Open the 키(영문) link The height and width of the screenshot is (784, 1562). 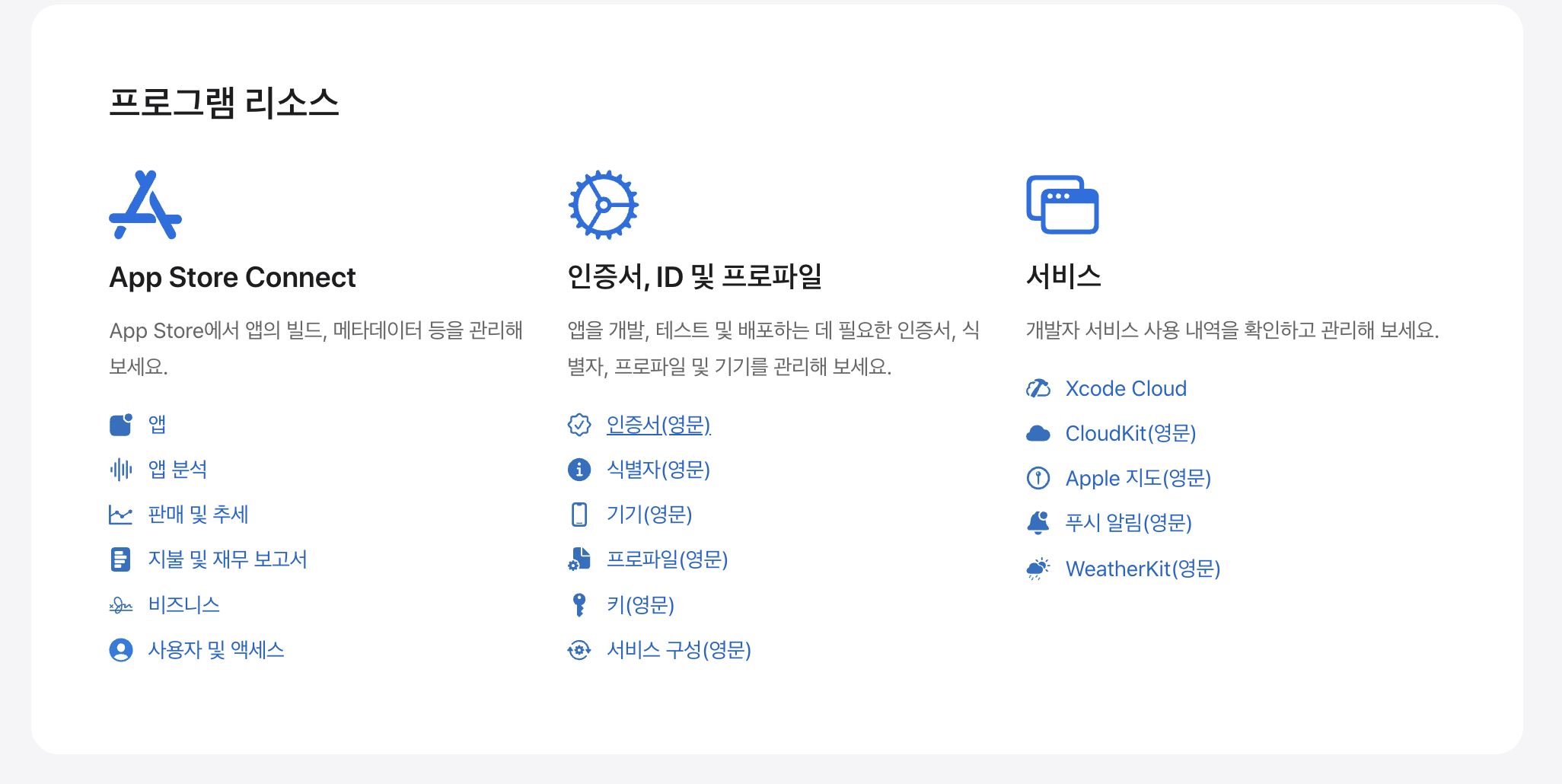tap(641, 605)
